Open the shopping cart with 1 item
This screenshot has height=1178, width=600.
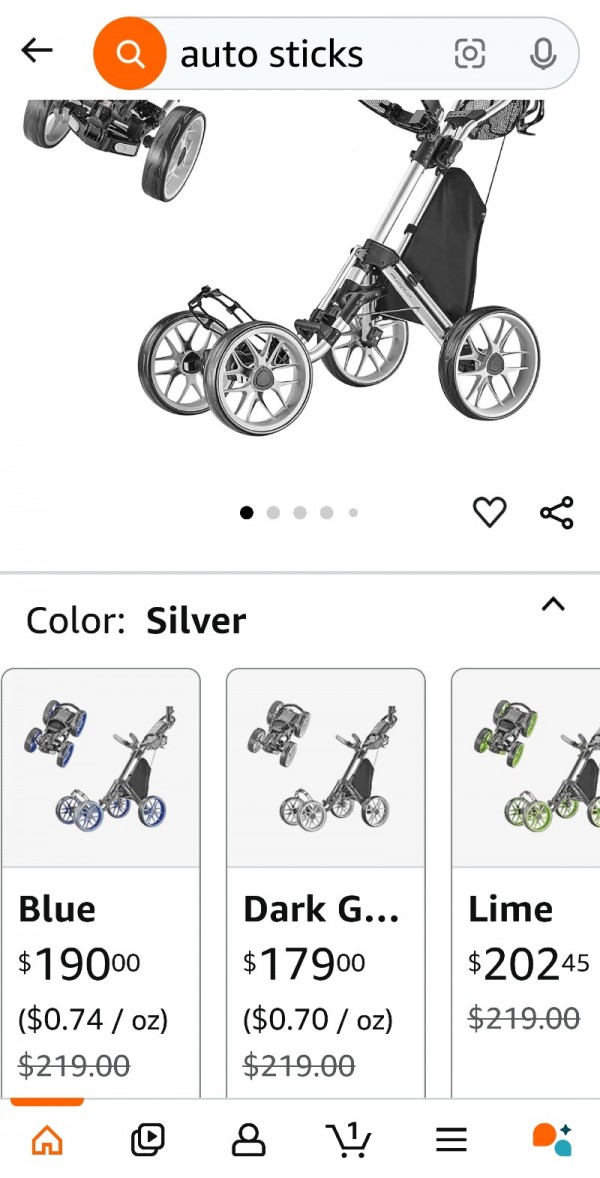(x=350, y=1138)
